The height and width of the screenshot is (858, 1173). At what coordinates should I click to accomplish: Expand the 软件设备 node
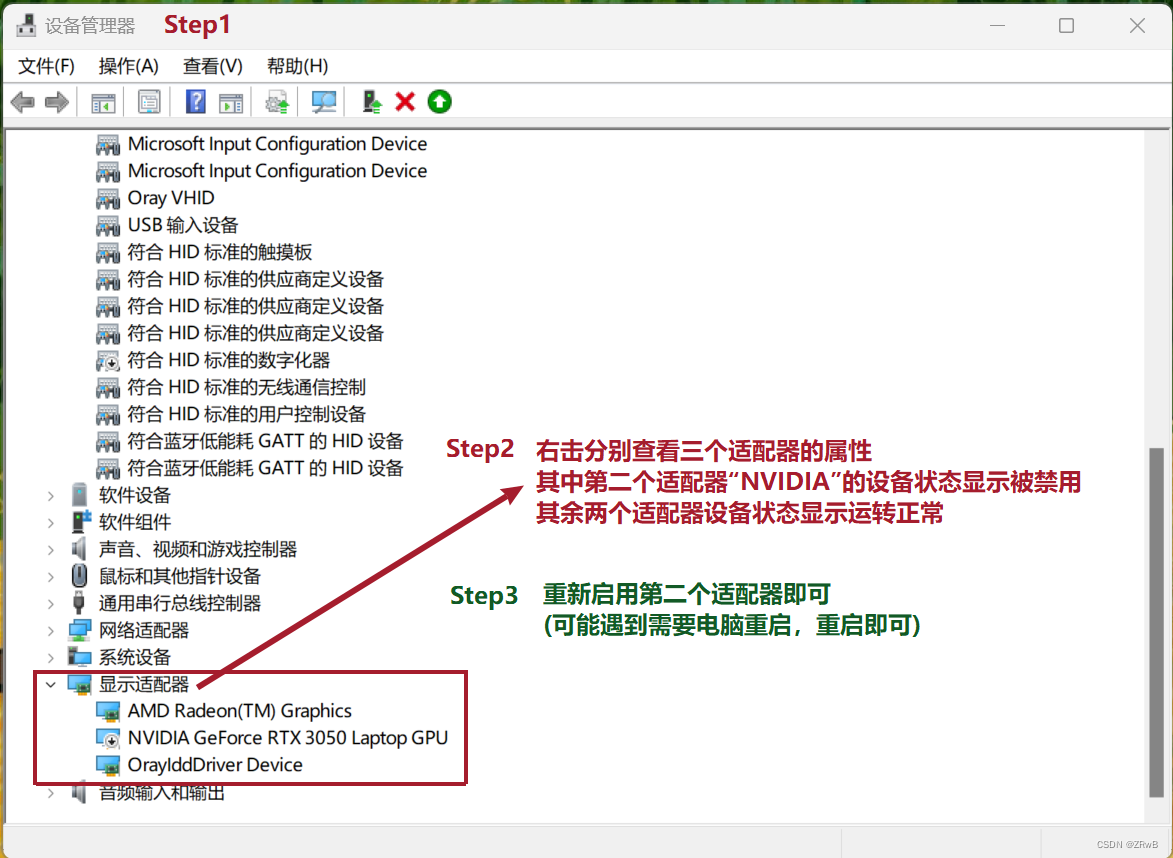(x=50, y=495)
